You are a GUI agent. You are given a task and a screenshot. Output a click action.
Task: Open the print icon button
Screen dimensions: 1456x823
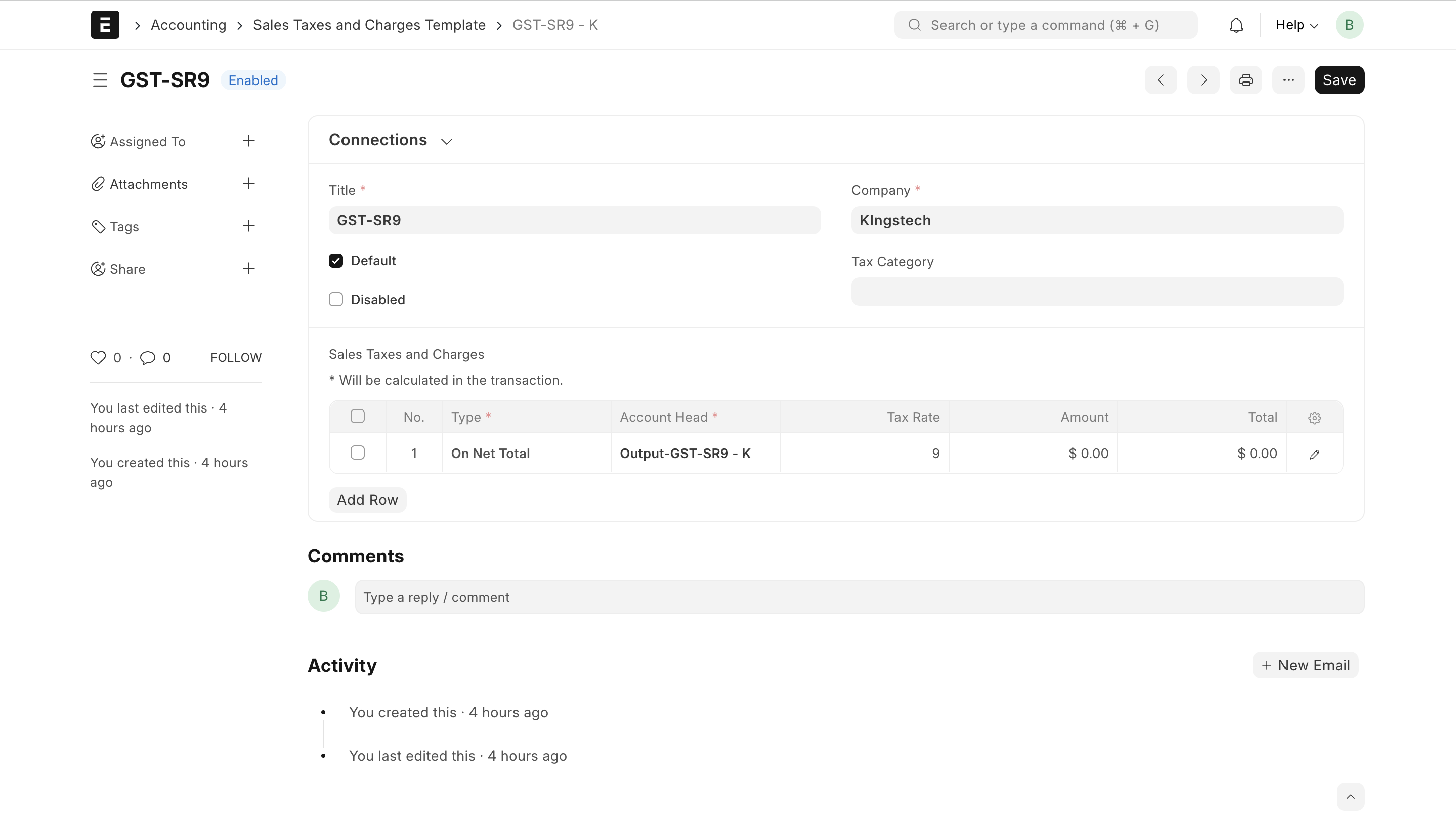[x=1246, y=80]
